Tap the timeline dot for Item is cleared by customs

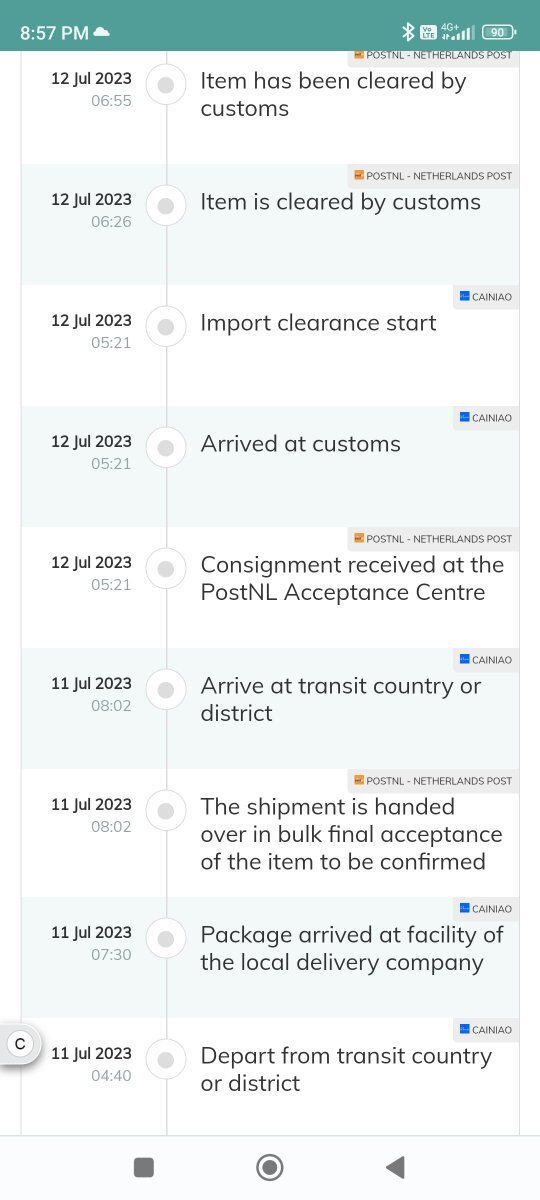pyautogui.click(x=166, y=207)
